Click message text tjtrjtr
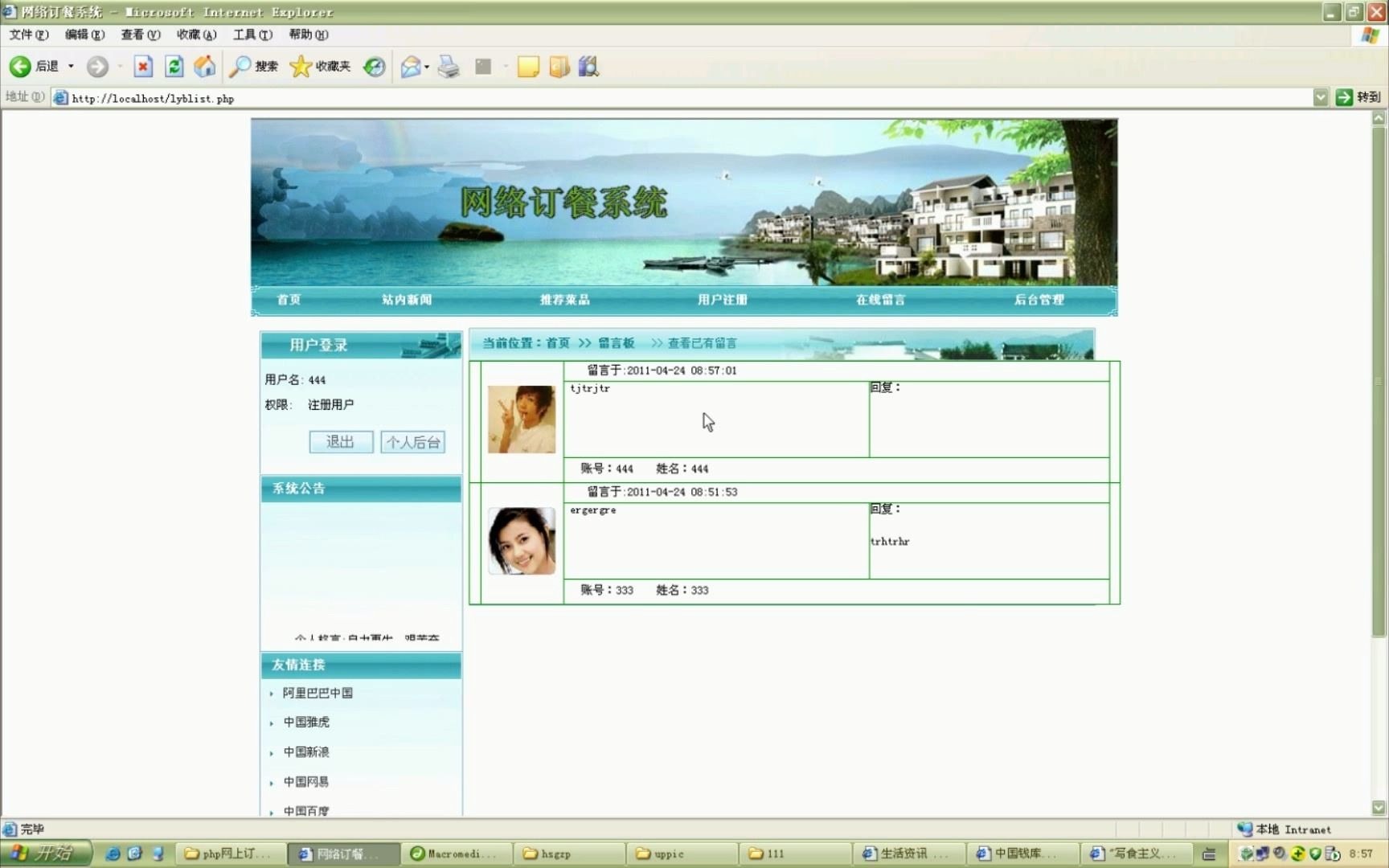 (x=590, y=388)
